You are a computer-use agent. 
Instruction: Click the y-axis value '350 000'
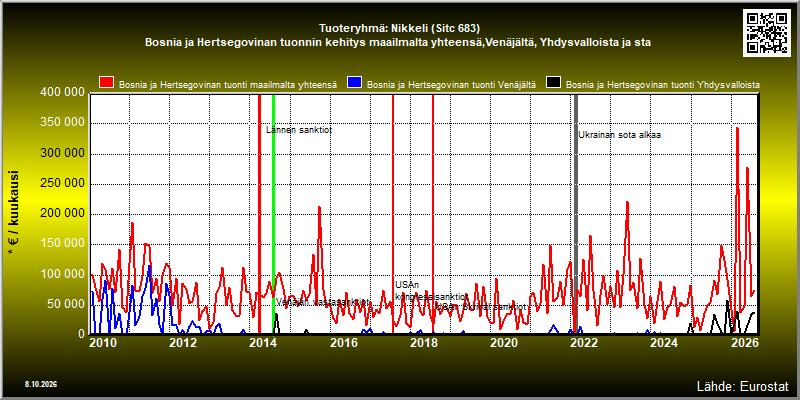tap(63, 123)
